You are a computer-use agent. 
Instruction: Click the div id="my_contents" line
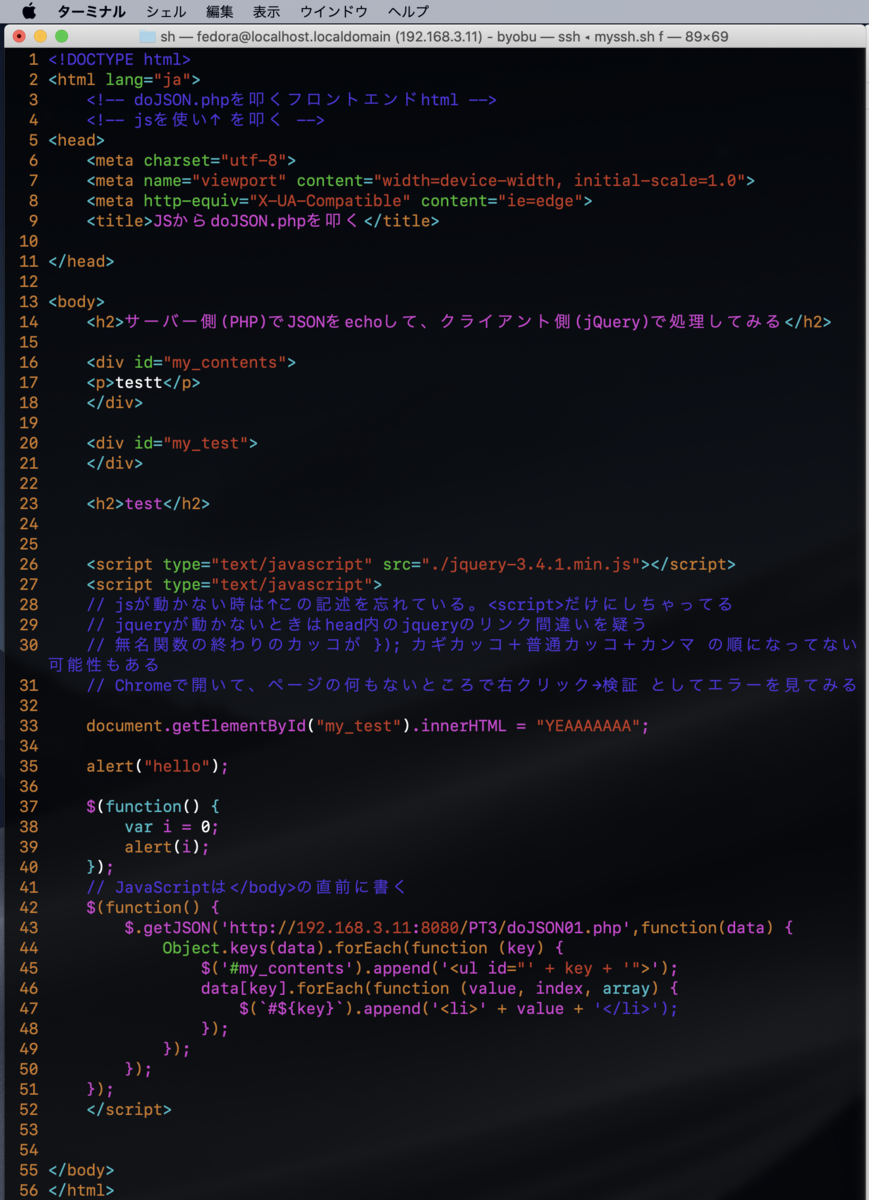tap(191, 362)
